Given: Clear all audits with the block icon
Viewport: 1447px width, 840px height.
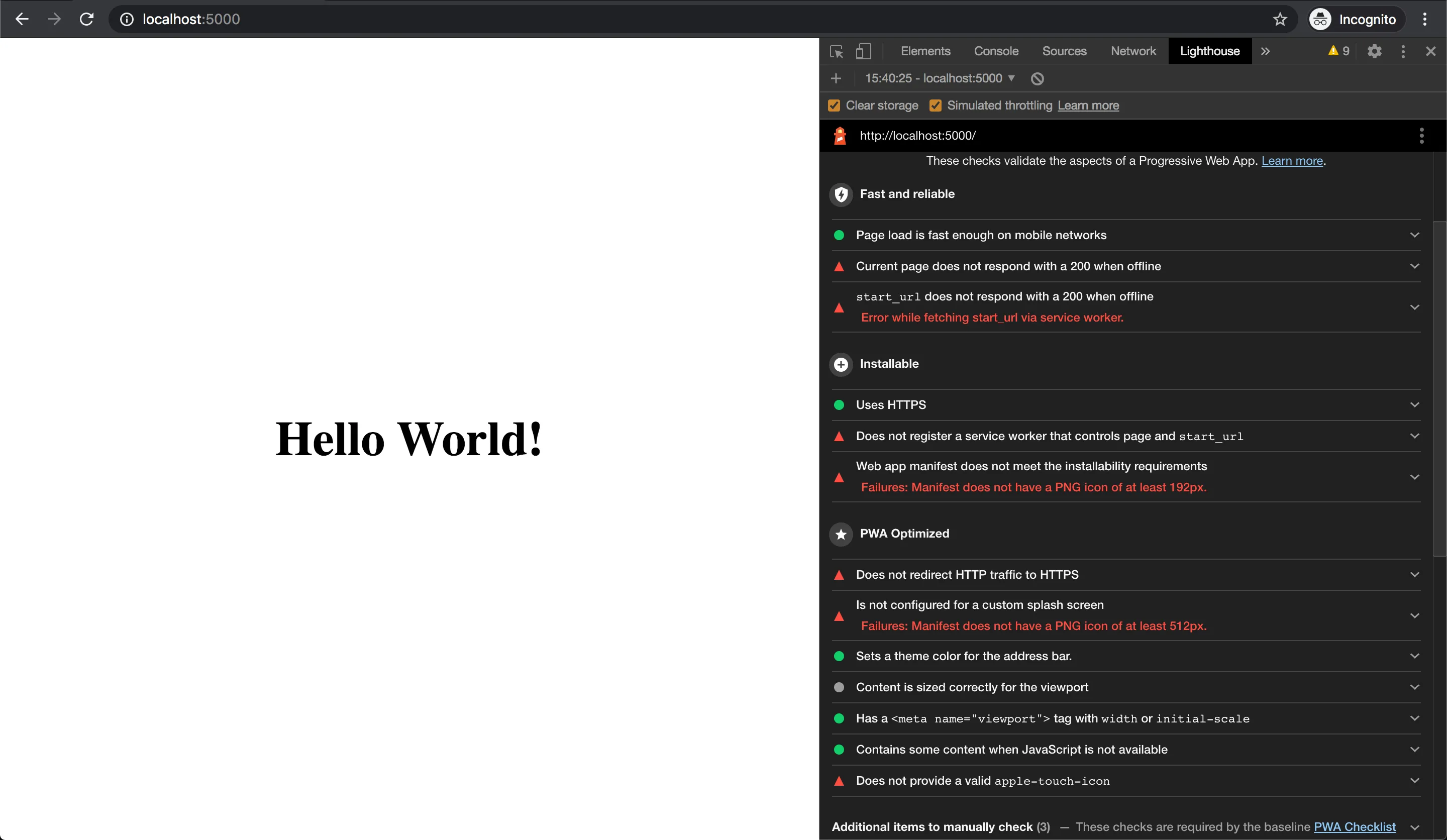Looking at the screenshot, I should click(1037, 78).
